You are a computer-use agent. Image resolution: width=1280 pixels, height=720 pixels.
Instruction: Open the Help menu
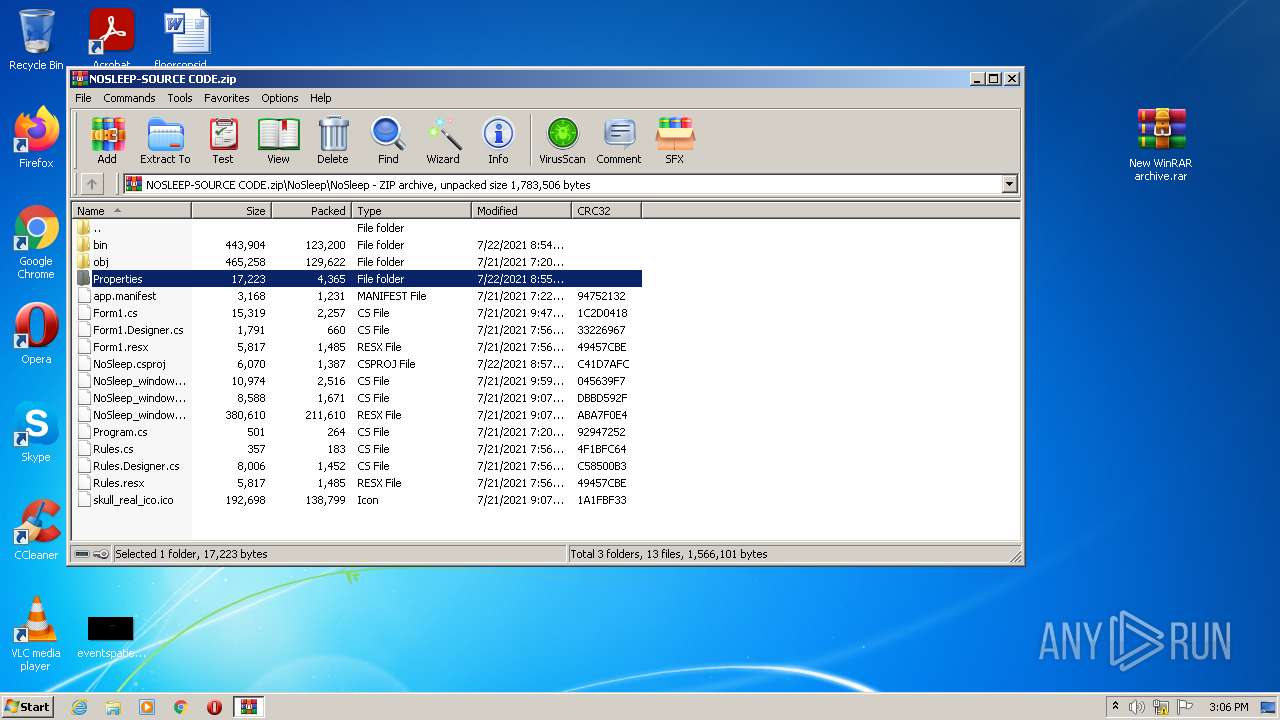point(320,98)
